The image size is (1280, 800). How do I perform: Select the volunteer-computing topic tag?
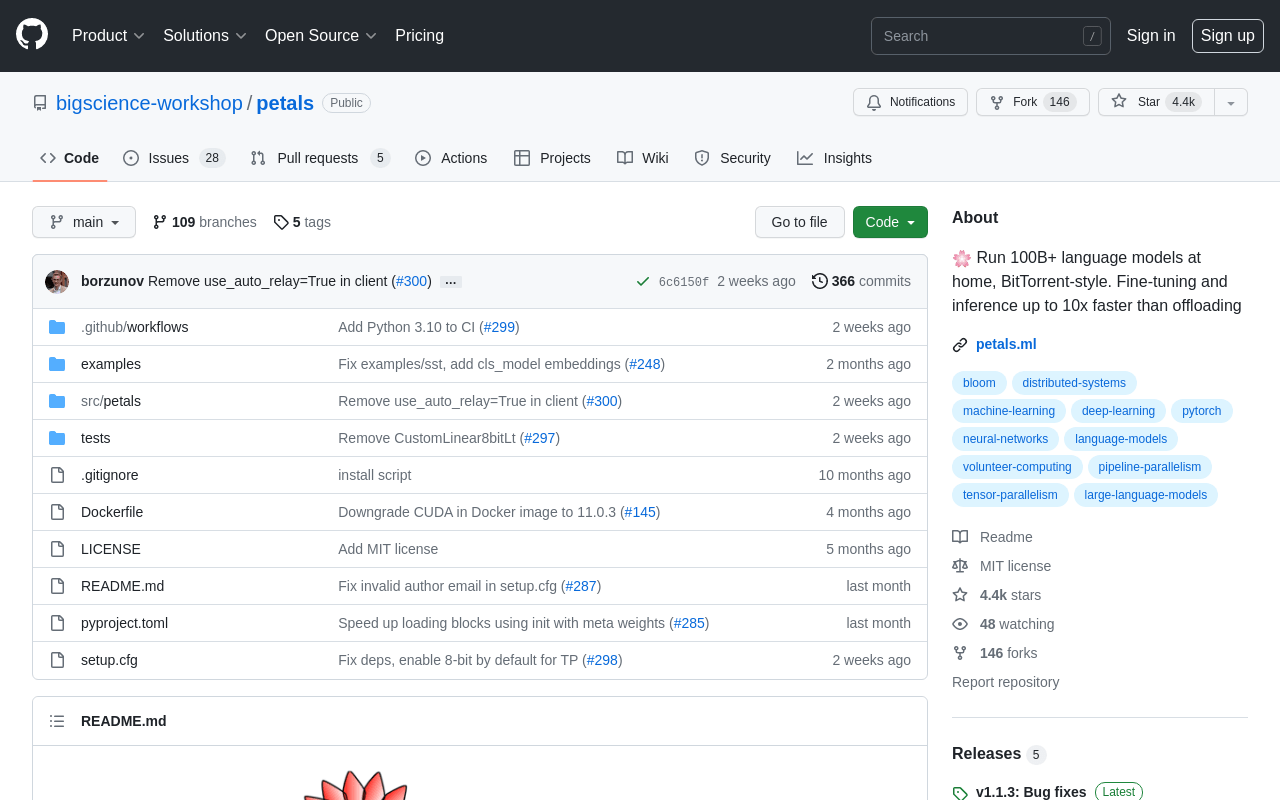click(x=1017, y=467)
